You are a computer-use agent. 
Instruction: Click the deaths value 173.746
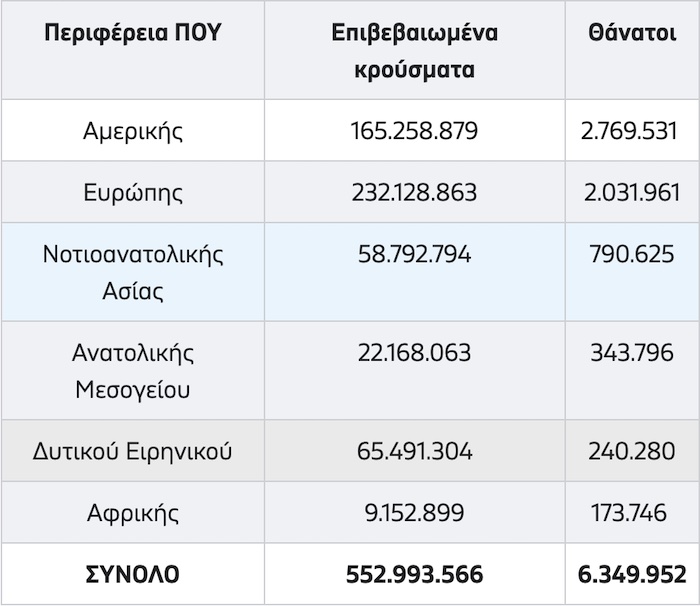[x=631, y=513]
